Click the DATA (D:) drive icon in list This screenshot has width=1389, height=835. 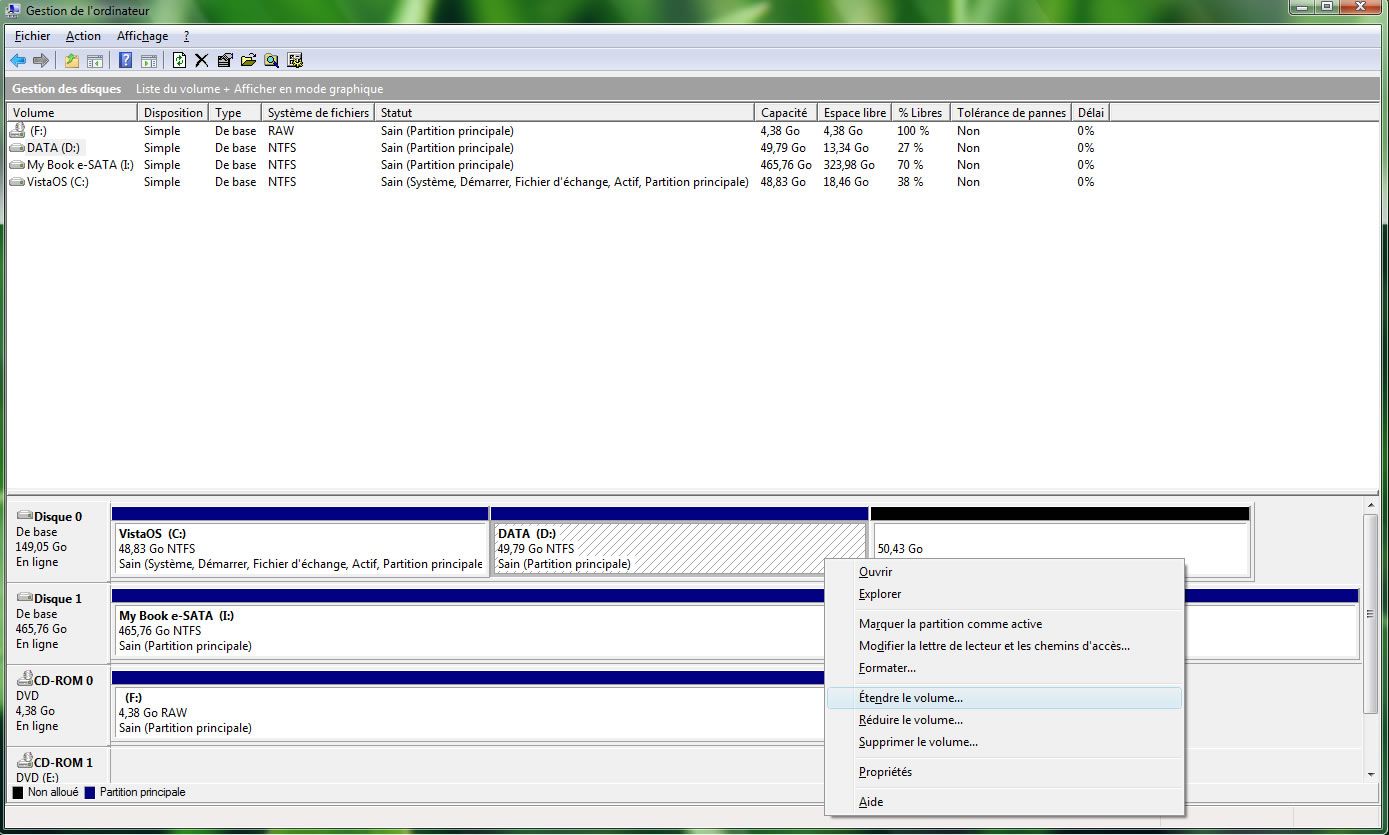[17, 148]
